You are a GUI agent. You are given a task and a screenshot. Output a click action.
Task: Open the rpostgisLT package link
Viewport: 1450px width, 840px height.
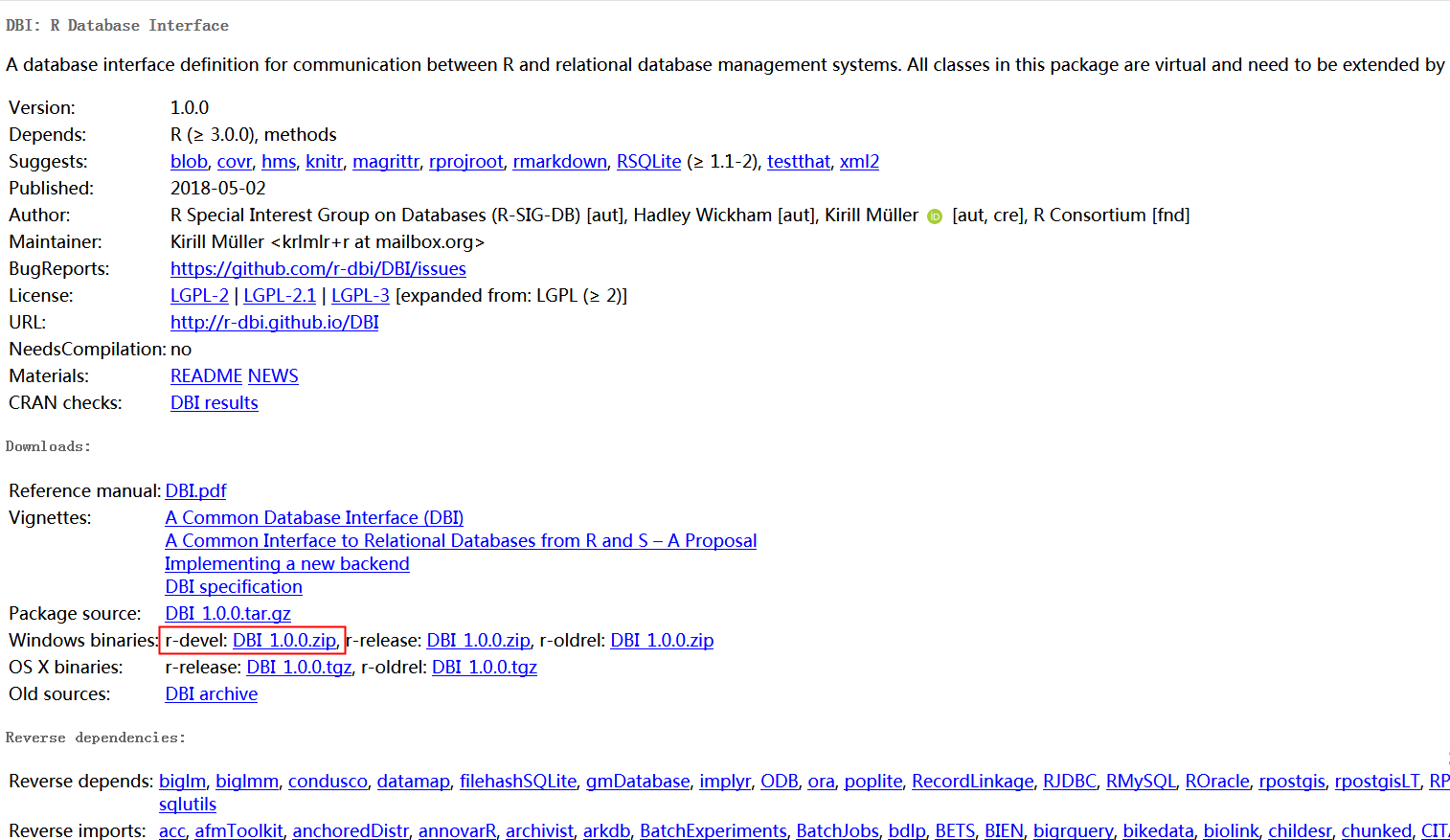point(1377,782)
